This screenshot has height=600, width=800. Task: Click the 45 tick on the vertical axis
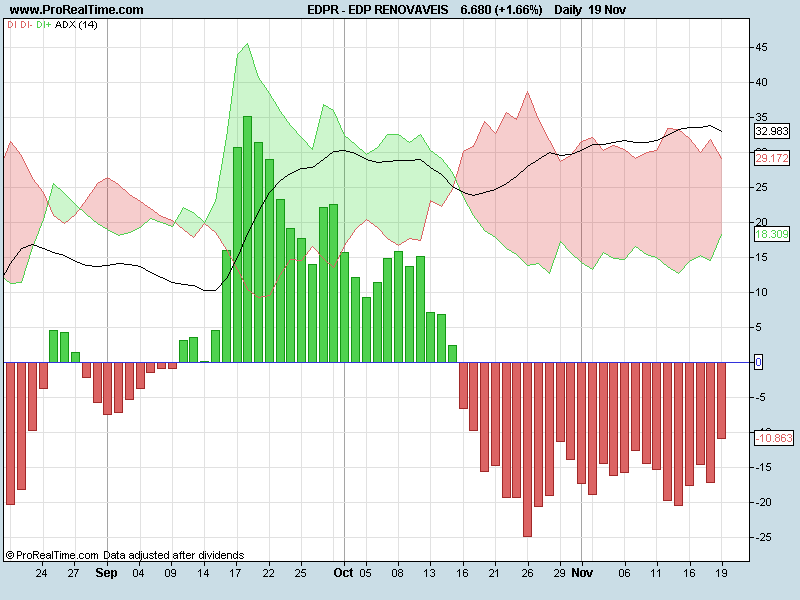pos(761,47)
